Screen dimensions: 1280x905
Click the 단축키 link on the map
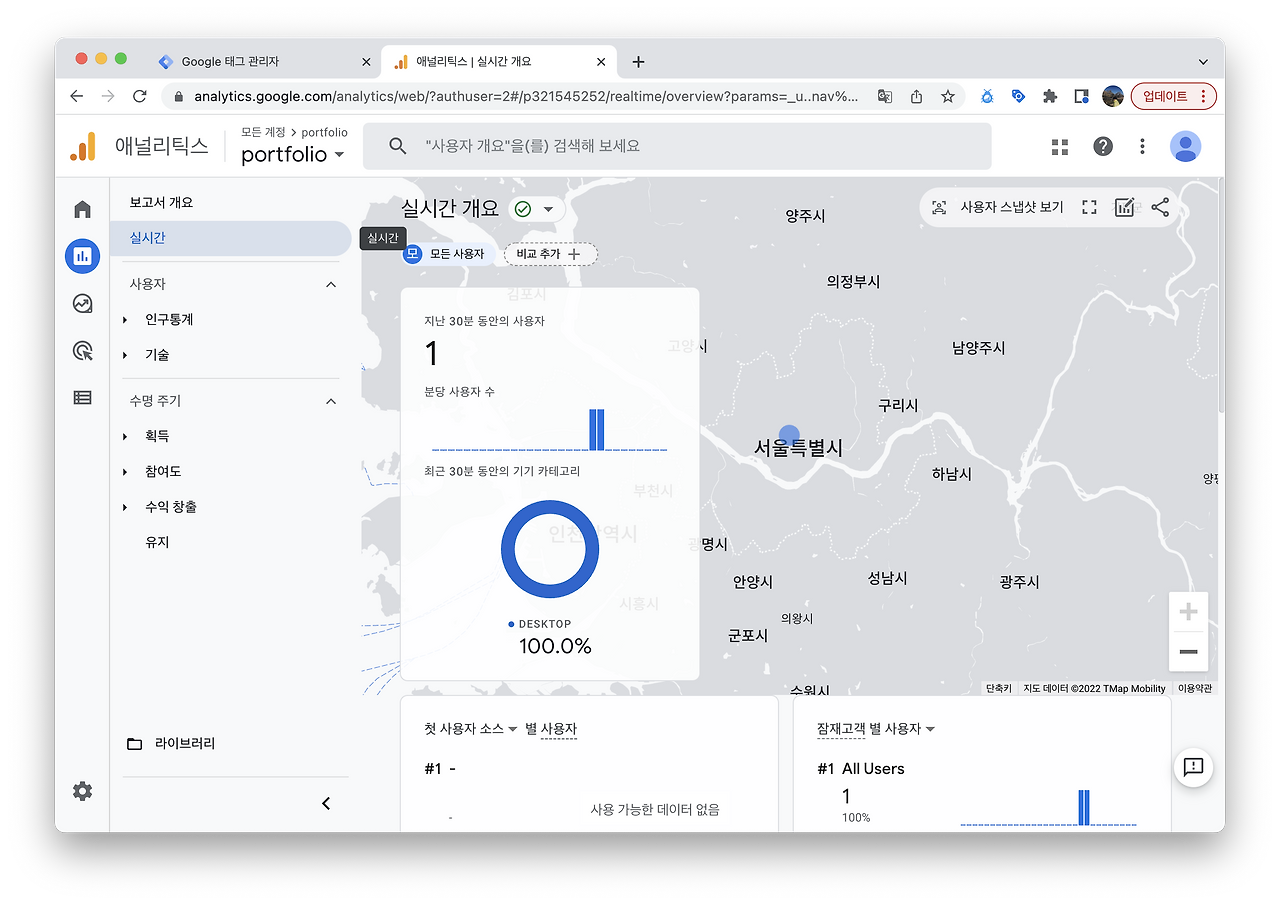(998, 688)
